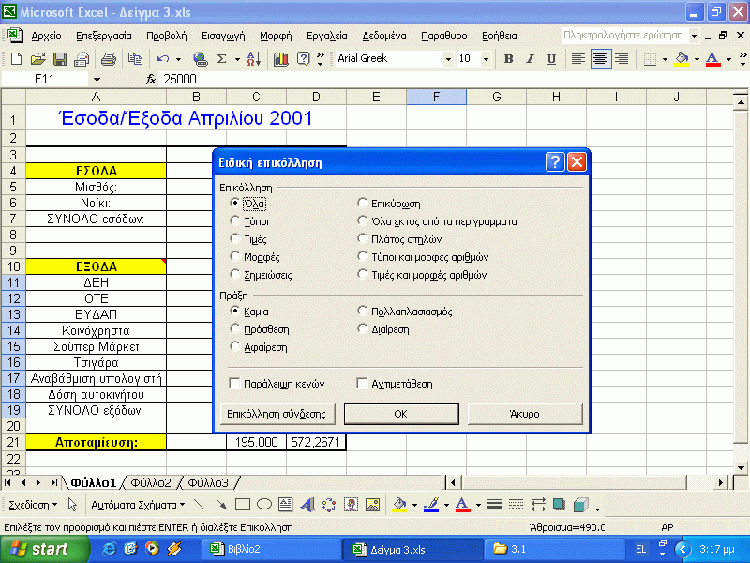This screenshot has width=750, height=563.
Task: Select the Line drawing tool
Action: [199, 504]
